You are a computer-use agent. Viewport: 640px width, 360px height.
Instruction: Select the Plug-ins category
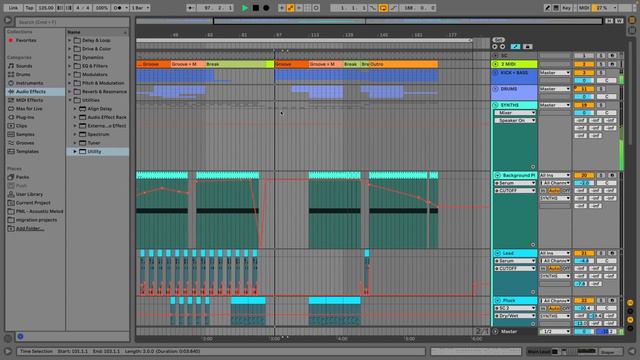pos(25,117)
